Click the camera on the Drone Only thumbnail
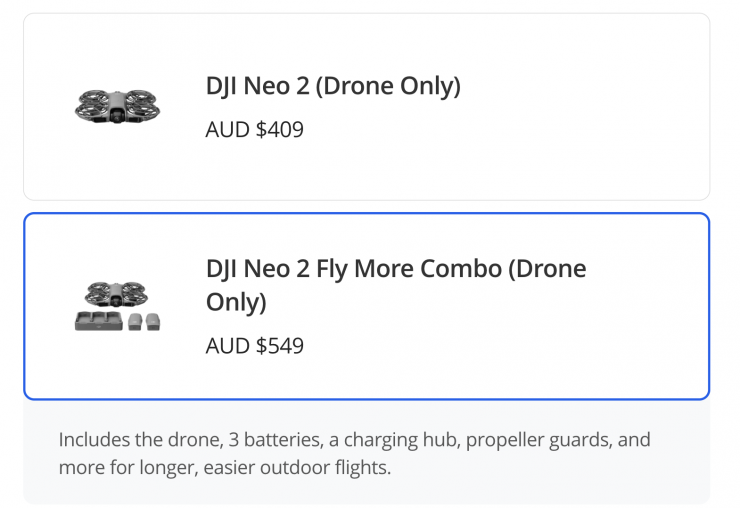 [x=118, y=114]
